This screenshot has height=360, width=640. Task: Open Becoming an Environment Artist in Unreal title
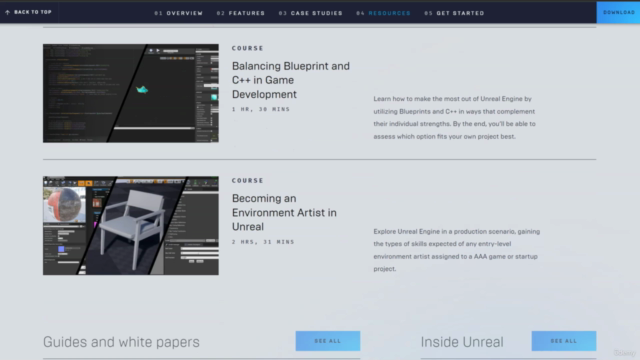(x=284, y=212)
